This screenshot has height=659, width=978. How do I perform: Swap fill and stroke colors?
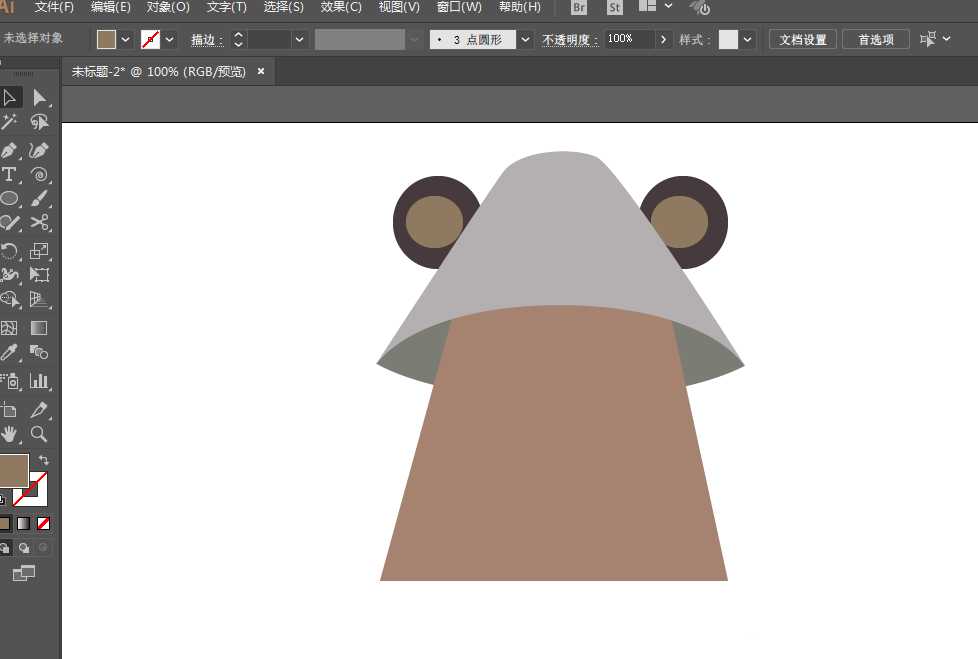pyautogui.click(x=43, y=460)
